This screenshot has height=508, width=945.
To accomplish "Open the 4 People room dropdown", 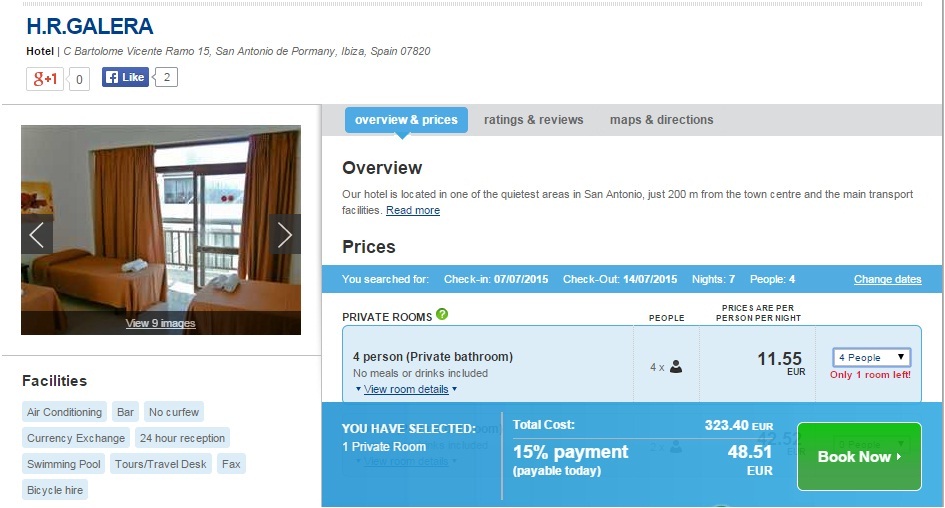I will point(871,357).
